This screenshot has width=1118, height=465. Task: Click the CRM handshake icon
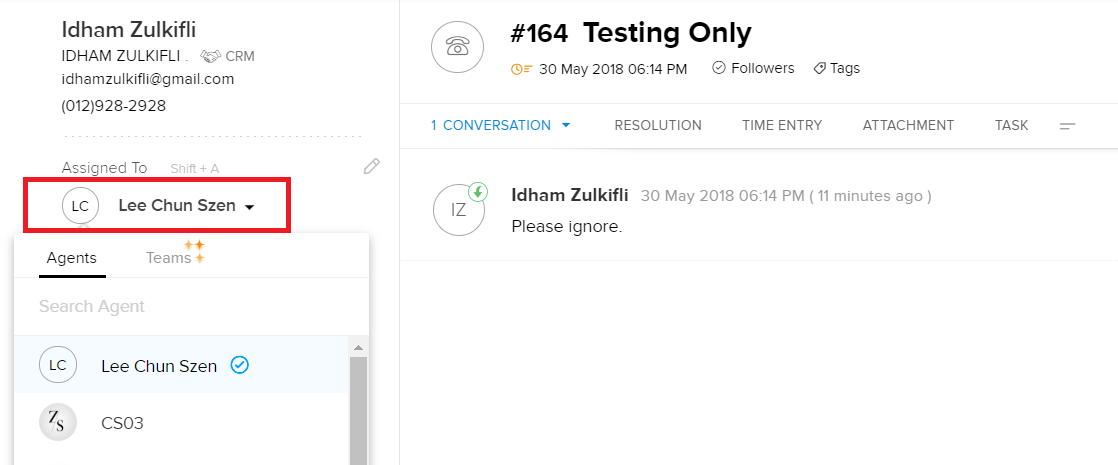point(210,56)
